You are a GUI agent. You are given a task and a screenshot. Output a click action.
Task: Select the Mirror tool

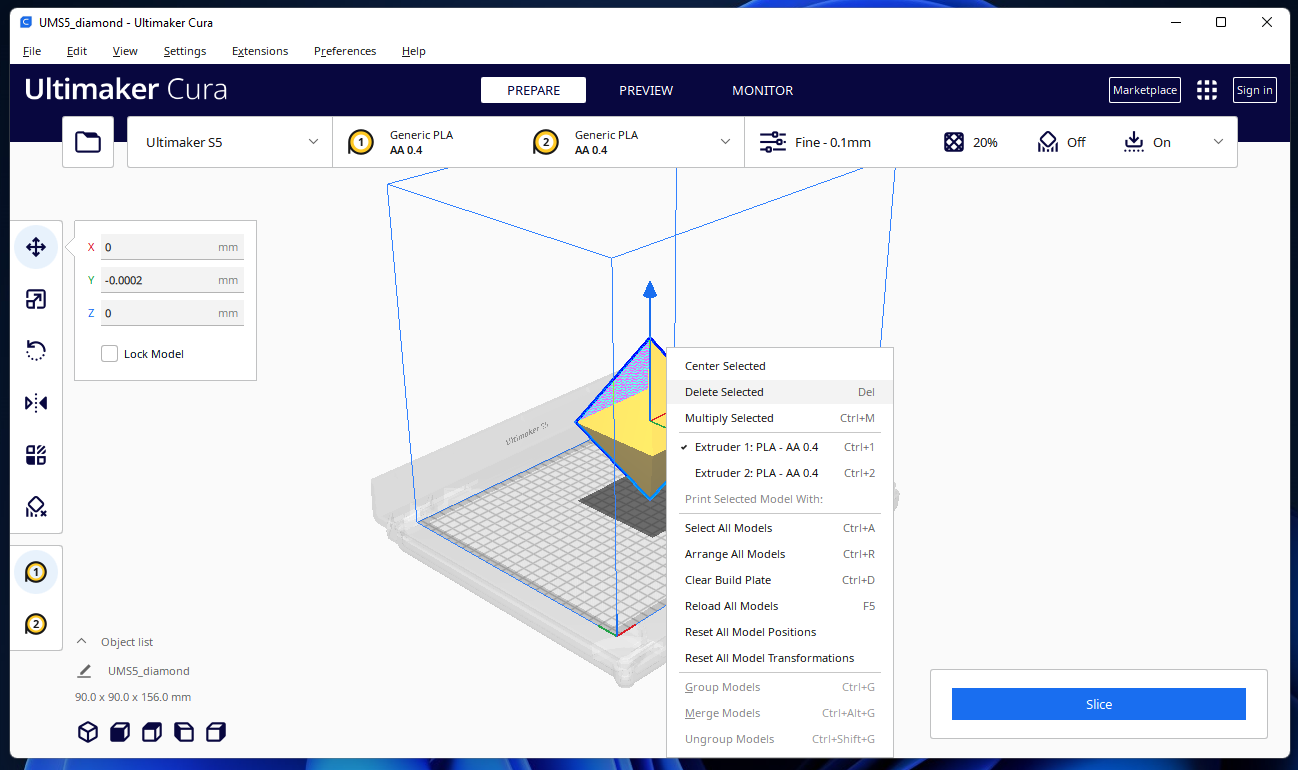[36, 403]
